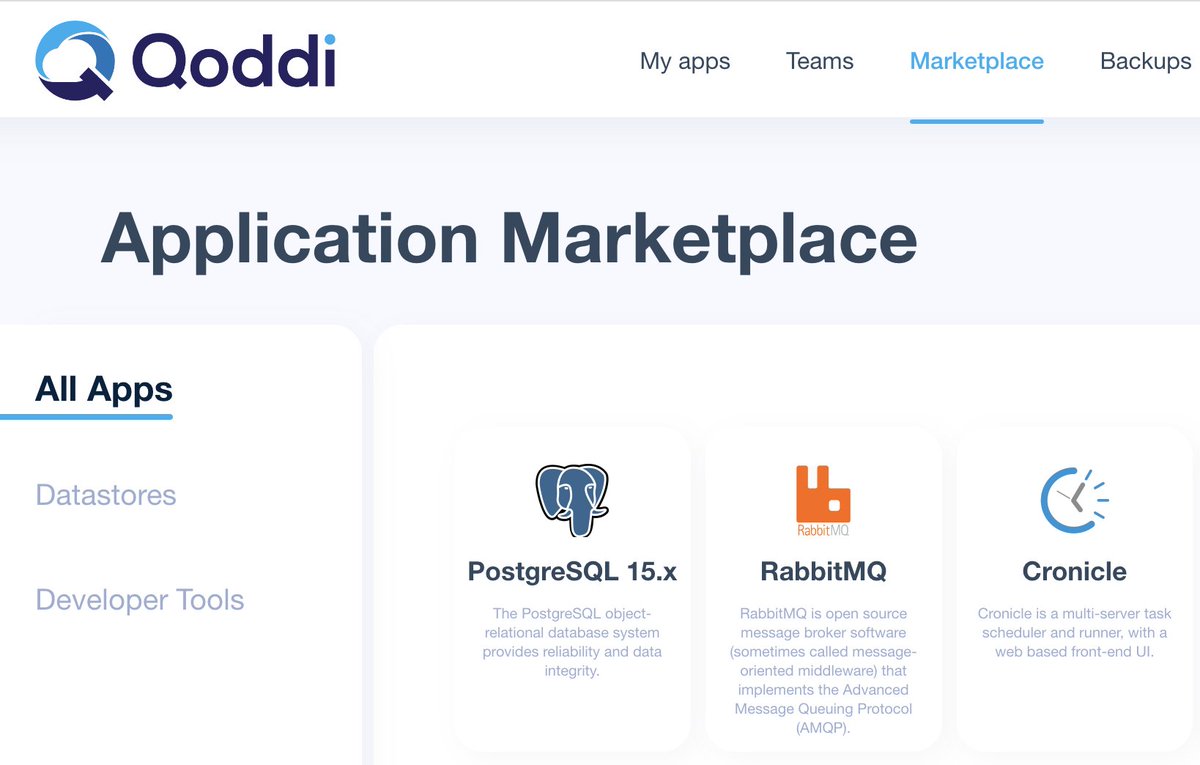Filter by Datastores category

pyautogui.click(x=106, y=495)
